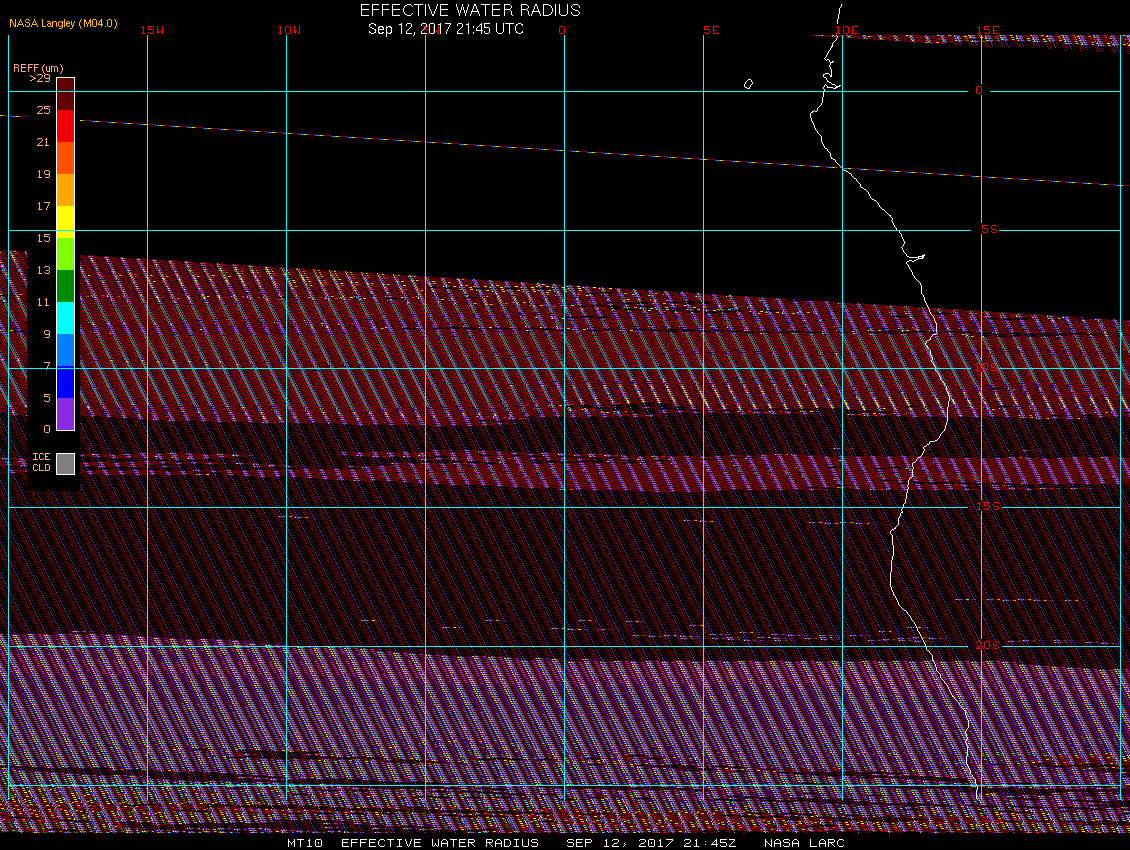Click the 'REFF (um)' legend heading
This screenshot has height=850, width=1130.
[x=38, y=68]
